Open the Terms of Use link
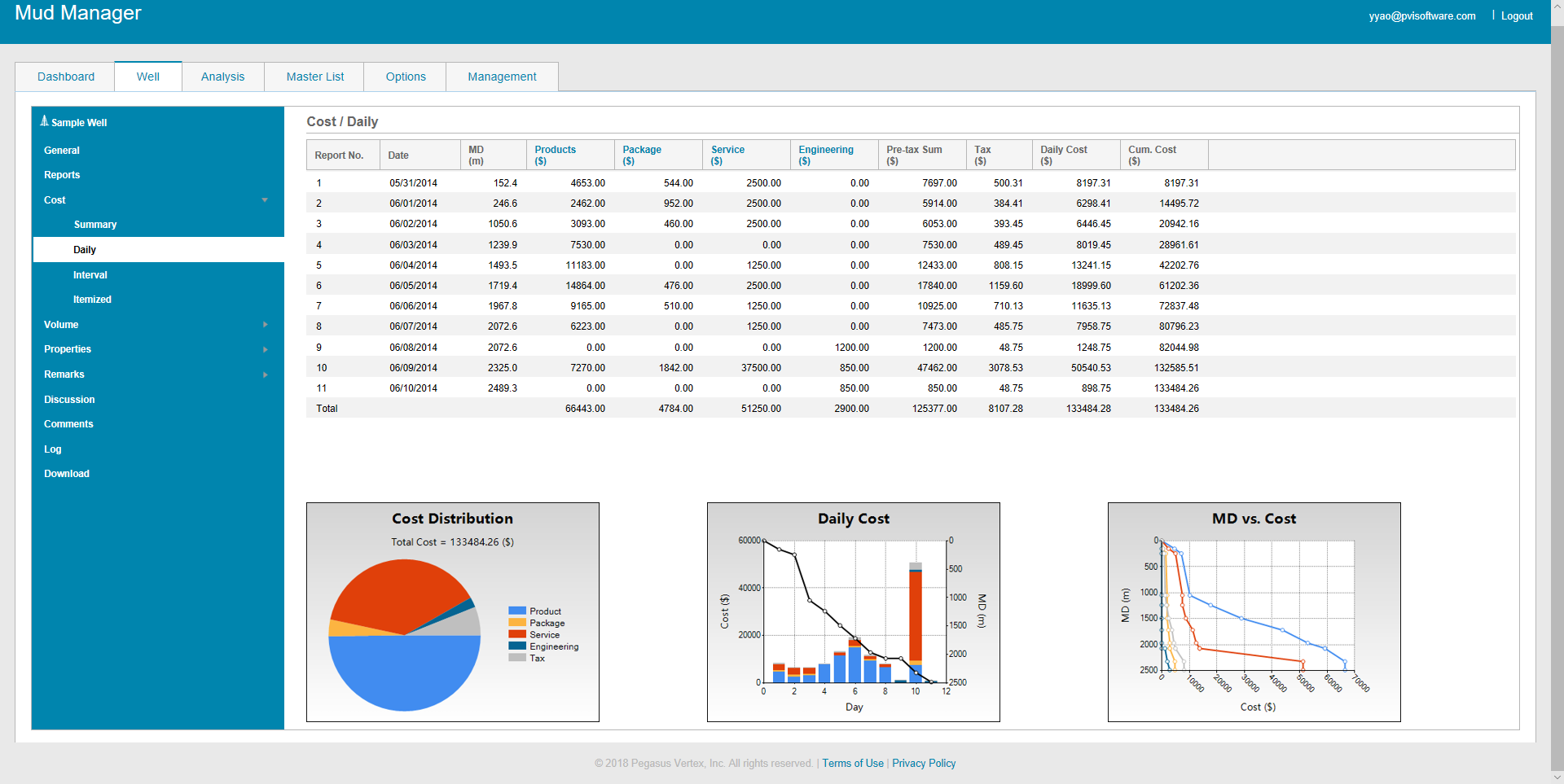The height and width of the screenshot is (784, 1564). 852,764
